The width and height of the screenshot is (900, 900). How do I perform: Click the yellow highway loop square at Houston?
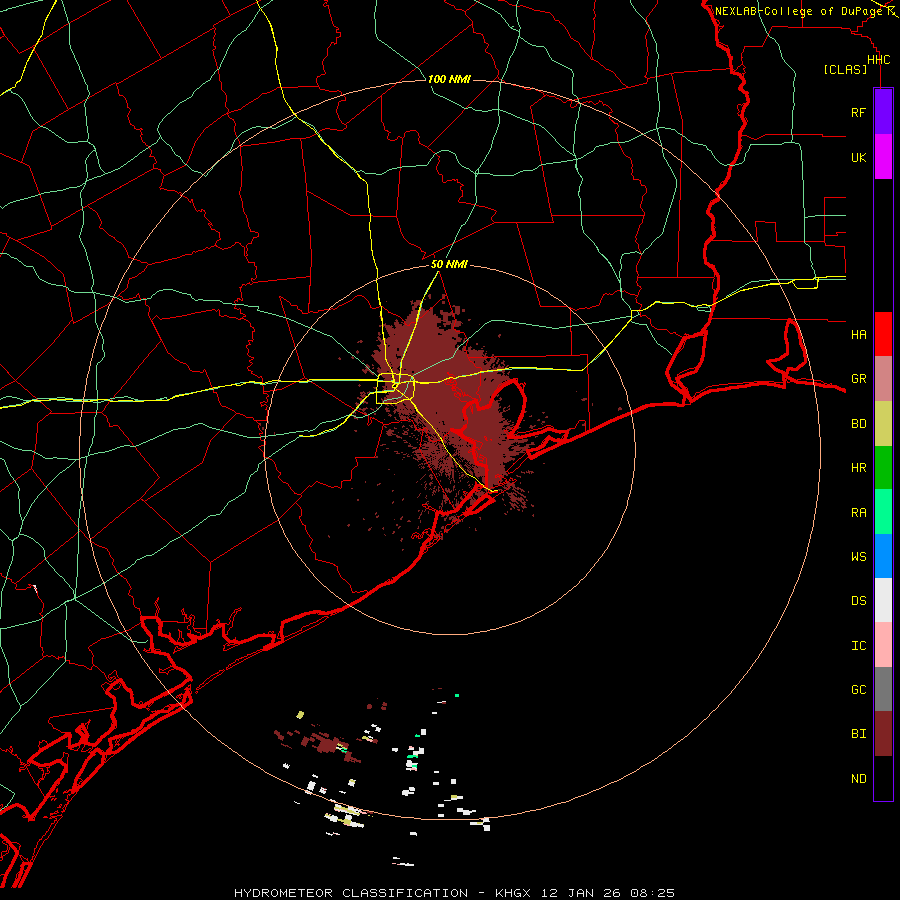[x=395, y=389]
